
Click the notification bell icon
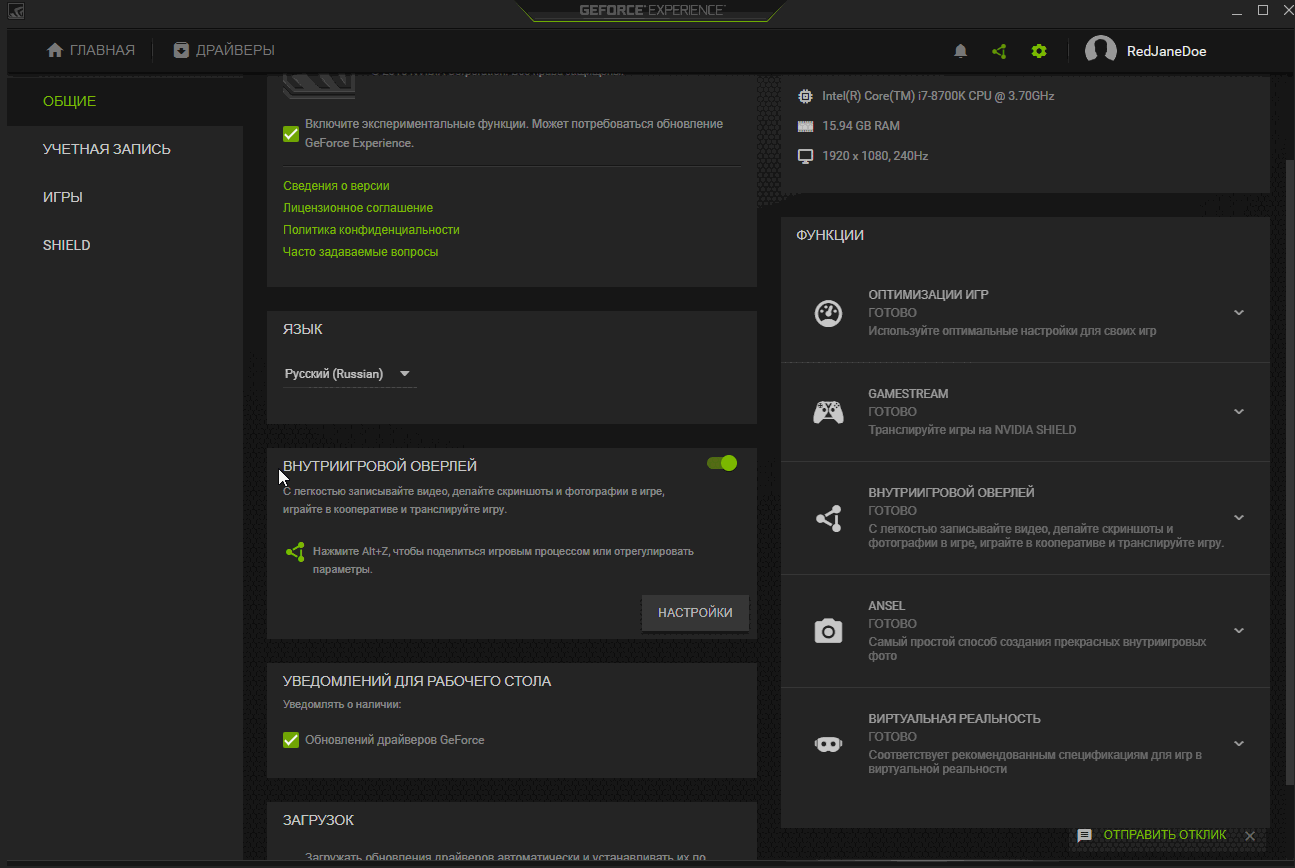[959, 50]
